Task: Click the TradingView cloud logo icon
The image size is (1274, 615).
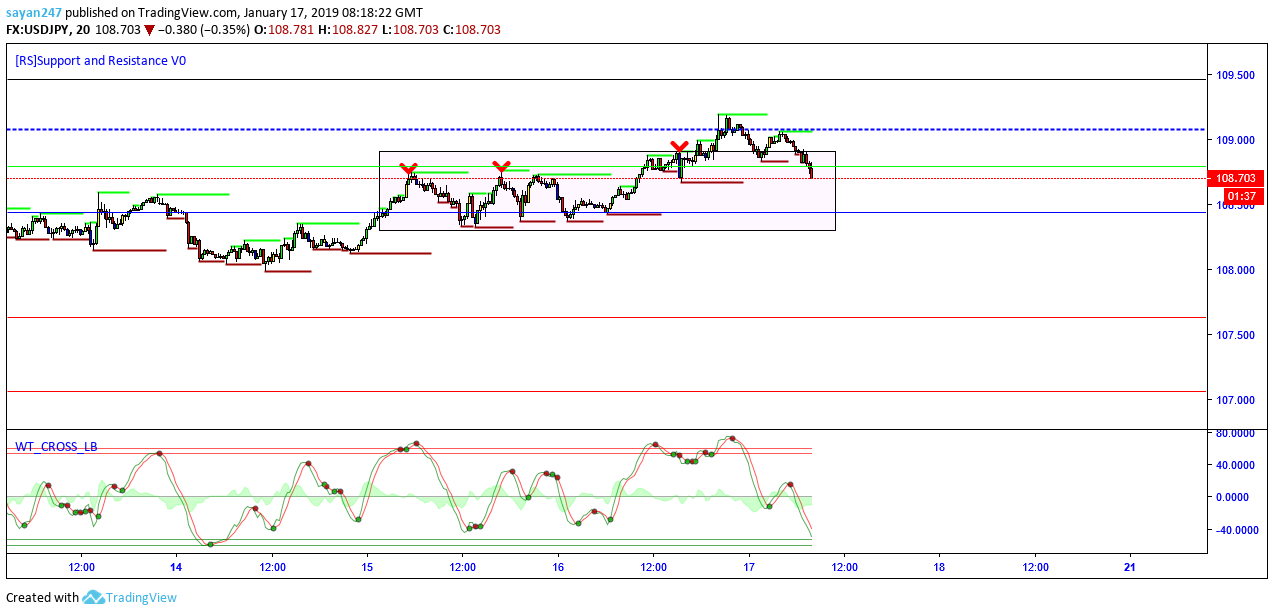Action: (x=93, y=597)
